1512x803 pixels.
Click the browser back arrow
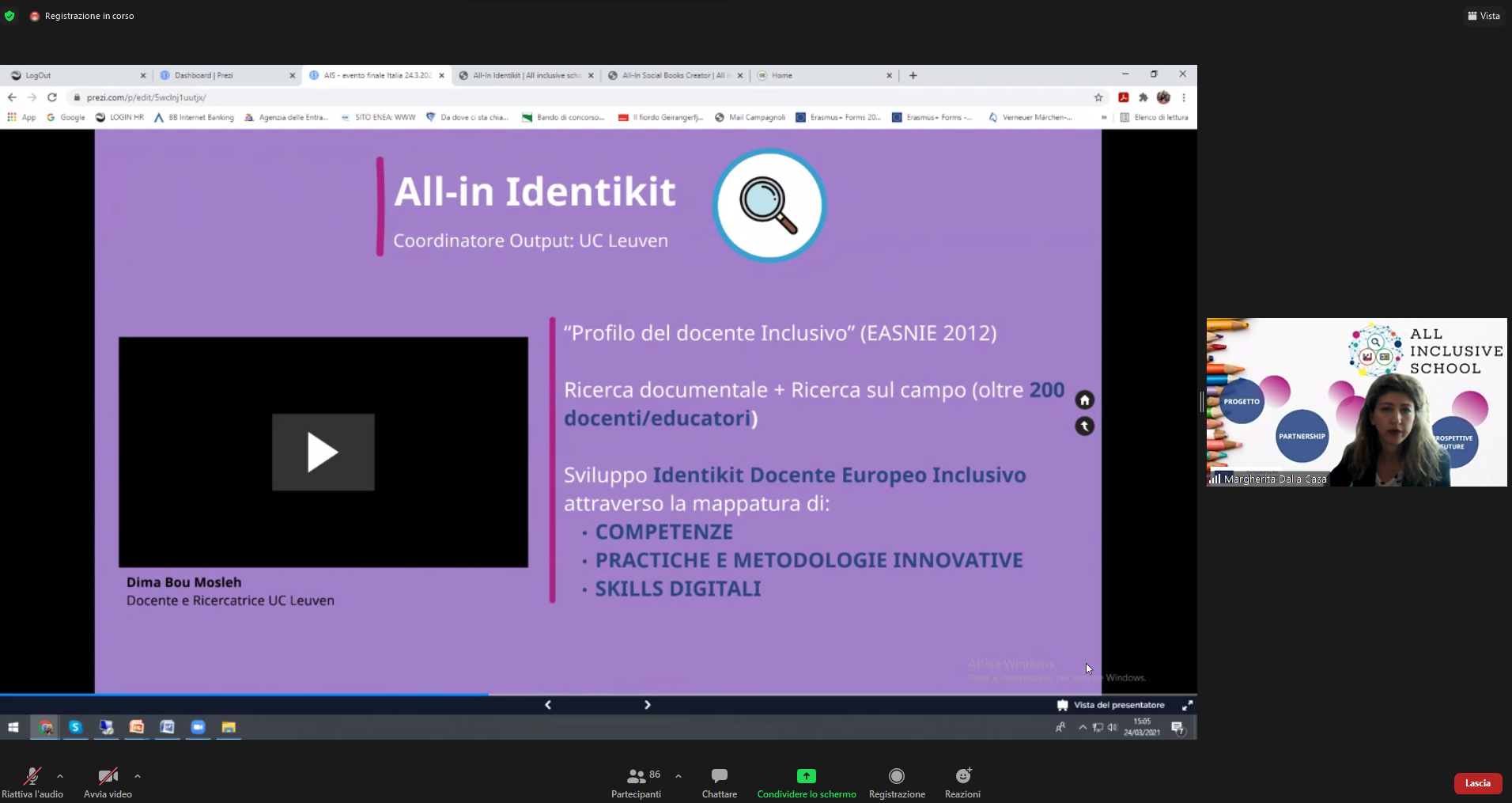point(12,97)
